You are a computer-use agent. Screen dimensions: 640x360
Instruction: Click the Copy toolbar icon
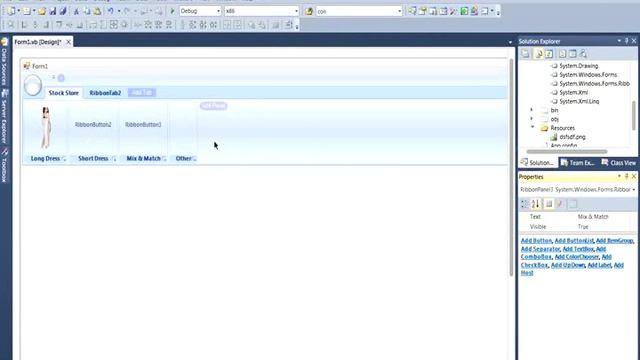(87, 11)
